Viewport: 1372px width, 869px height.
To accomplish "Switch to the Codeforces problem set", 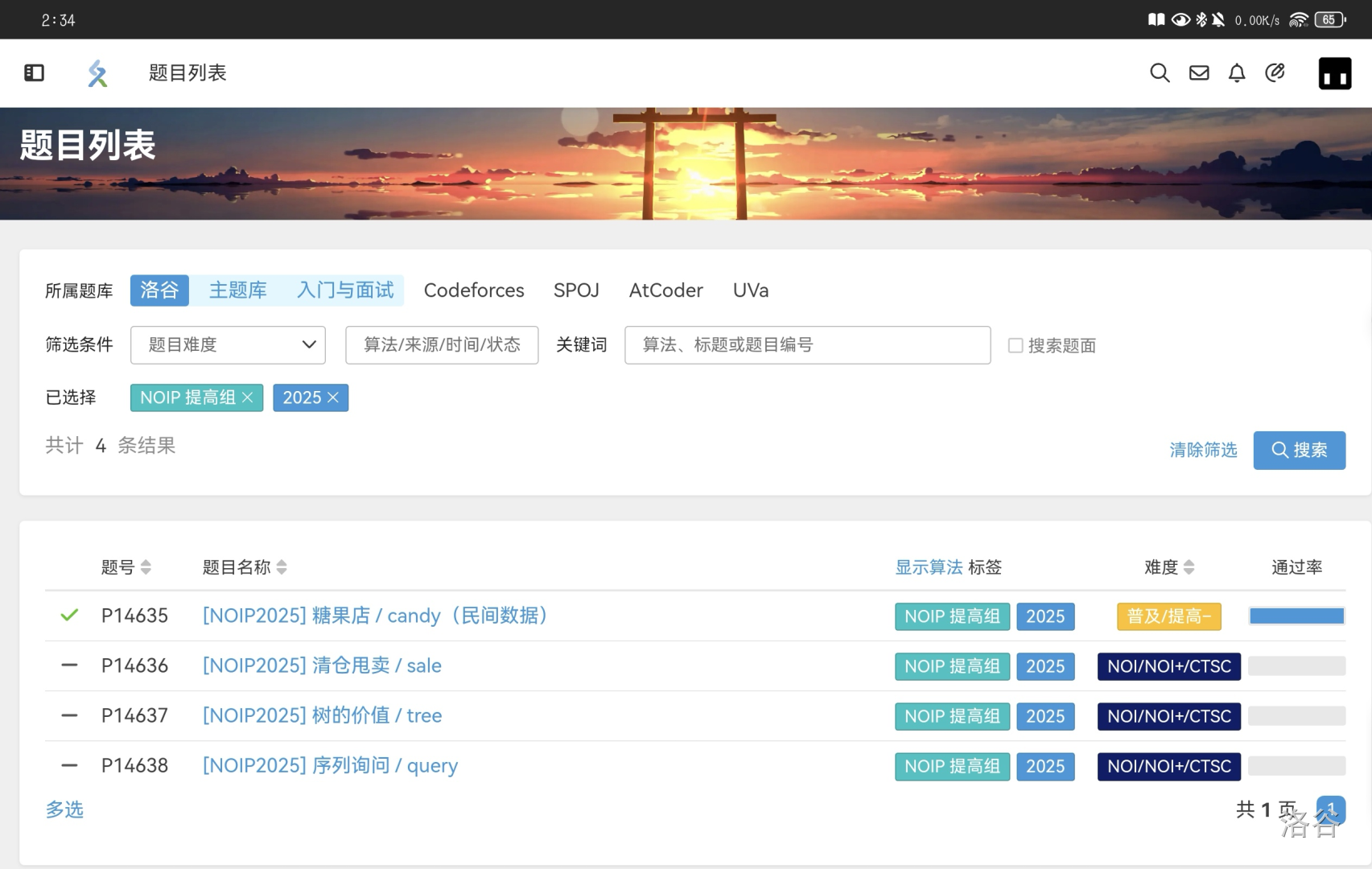I will click(473, 290).
